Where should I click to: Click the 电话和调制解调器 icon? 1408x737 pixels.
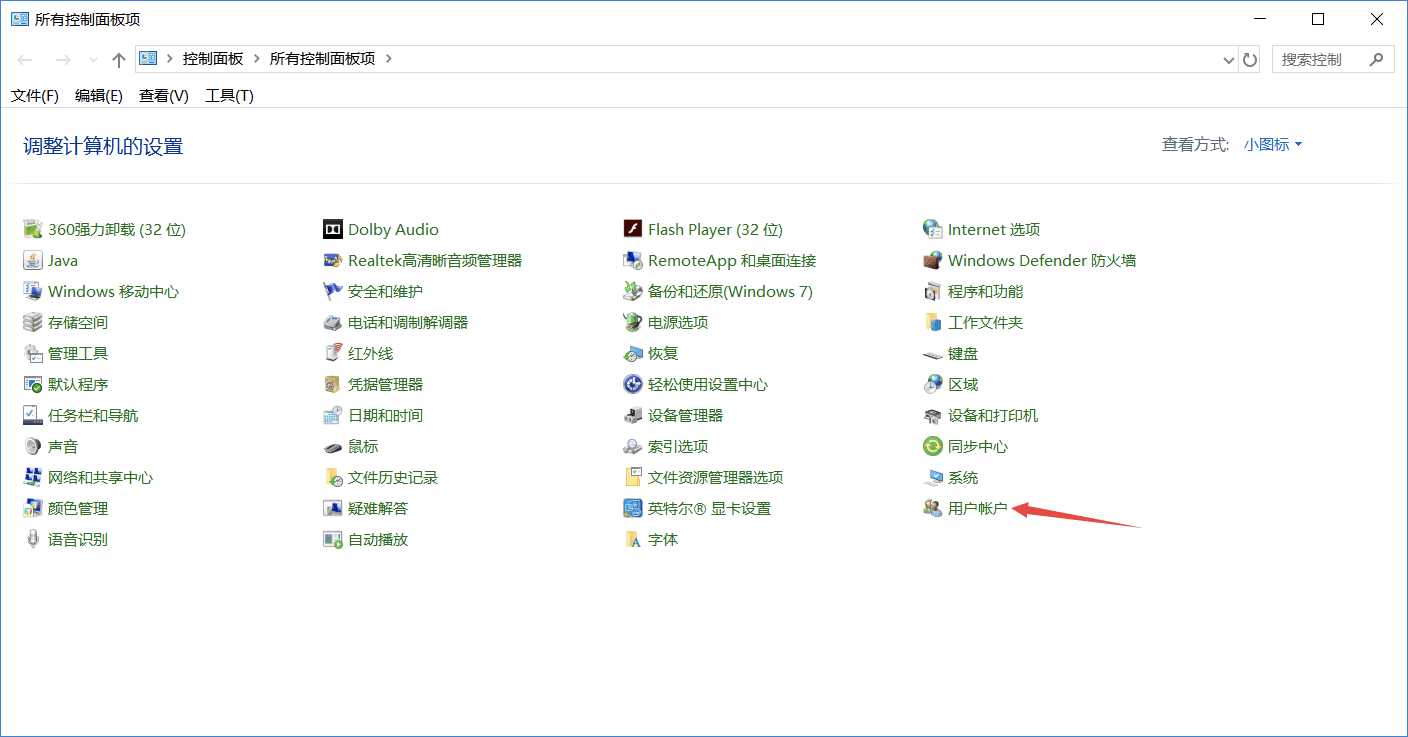click(333, 322)
